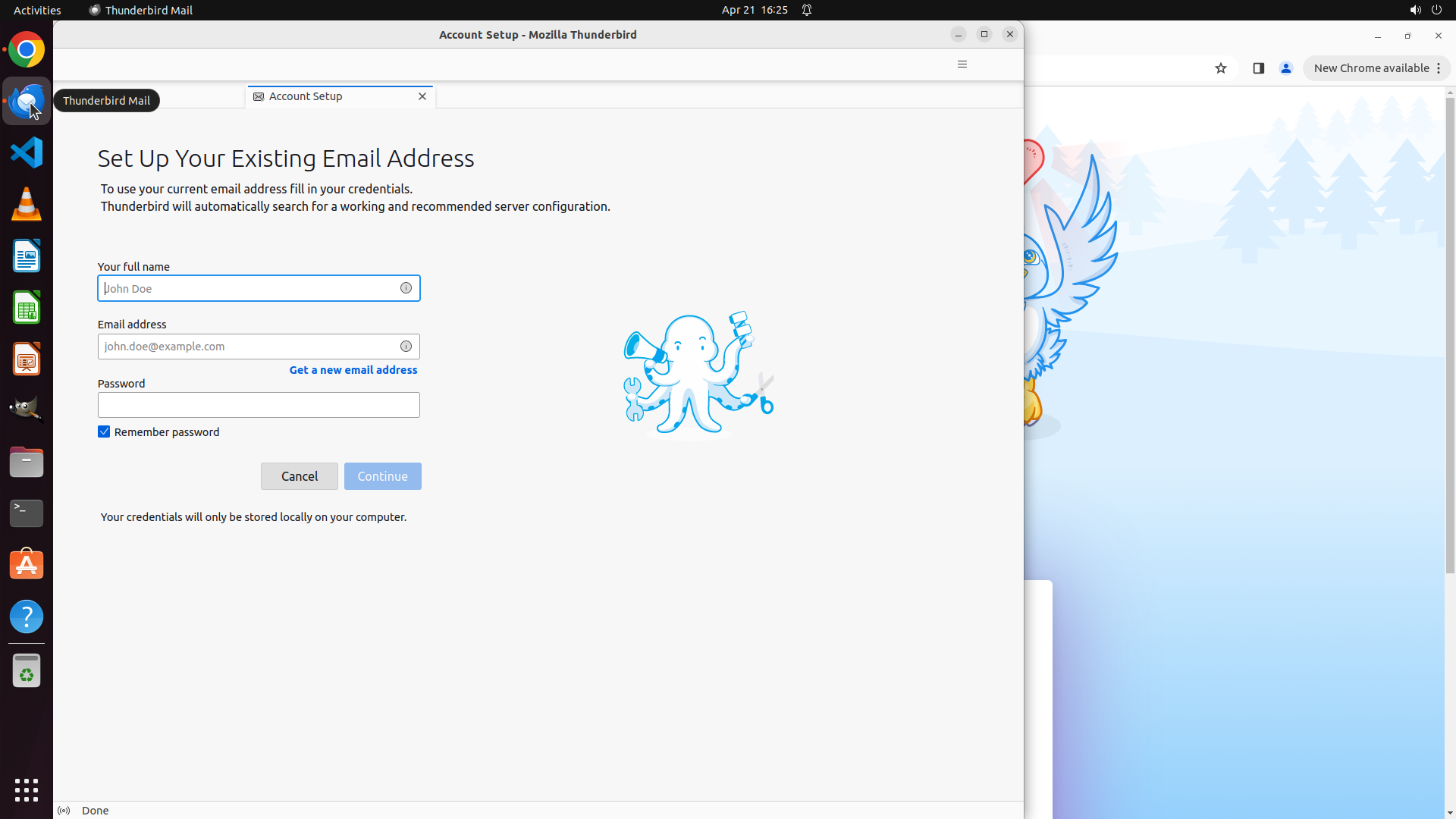Open Visual Studio Code from dock

tap(27, 152)
